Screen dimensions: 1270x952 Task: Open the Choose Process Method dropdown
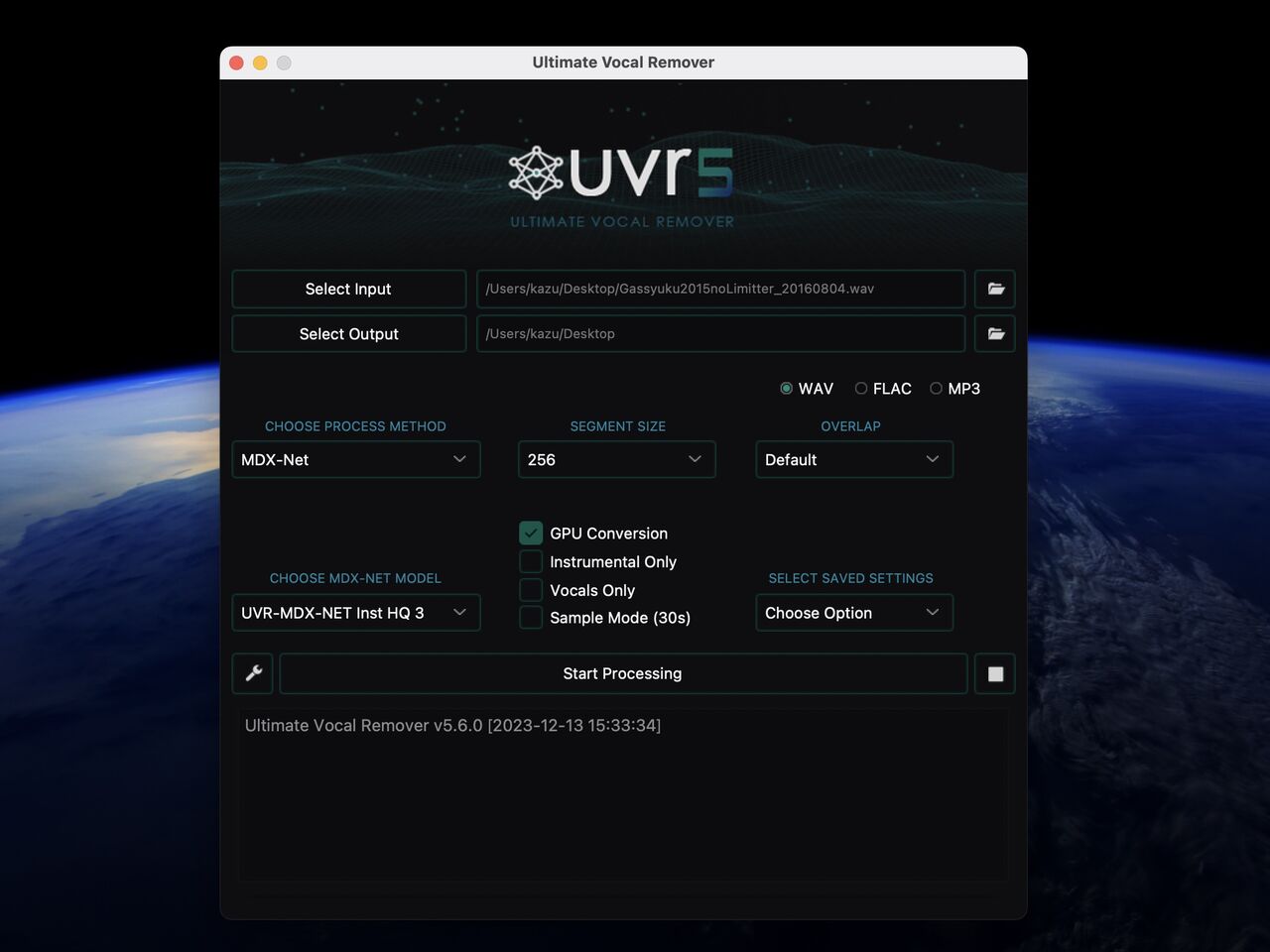pyautogui.click(x=356, y=459)
